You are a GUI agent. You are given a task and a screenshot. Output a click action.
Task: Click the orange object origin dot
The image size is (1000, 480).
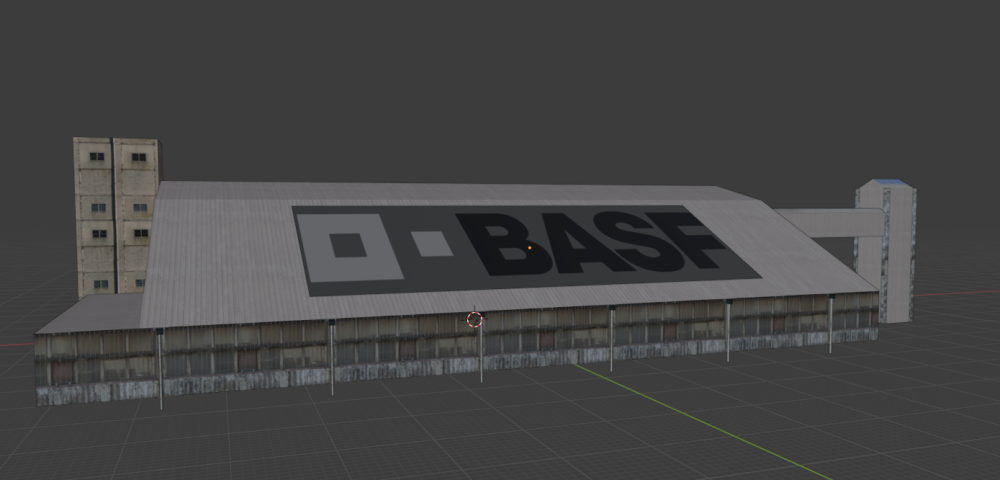pyautogui.click(x=530, y=247)
